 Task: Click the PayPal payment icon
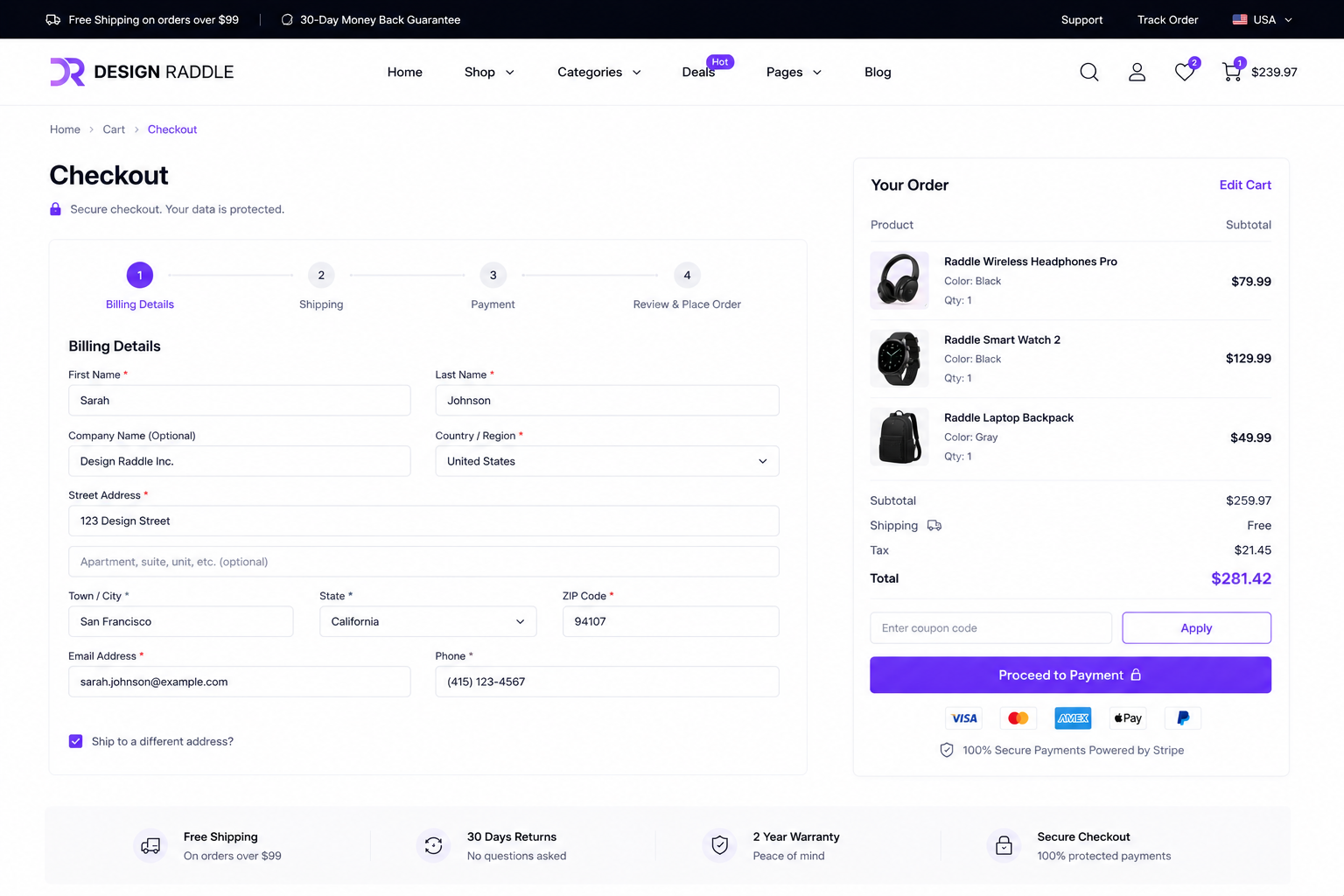(1183, 718)
